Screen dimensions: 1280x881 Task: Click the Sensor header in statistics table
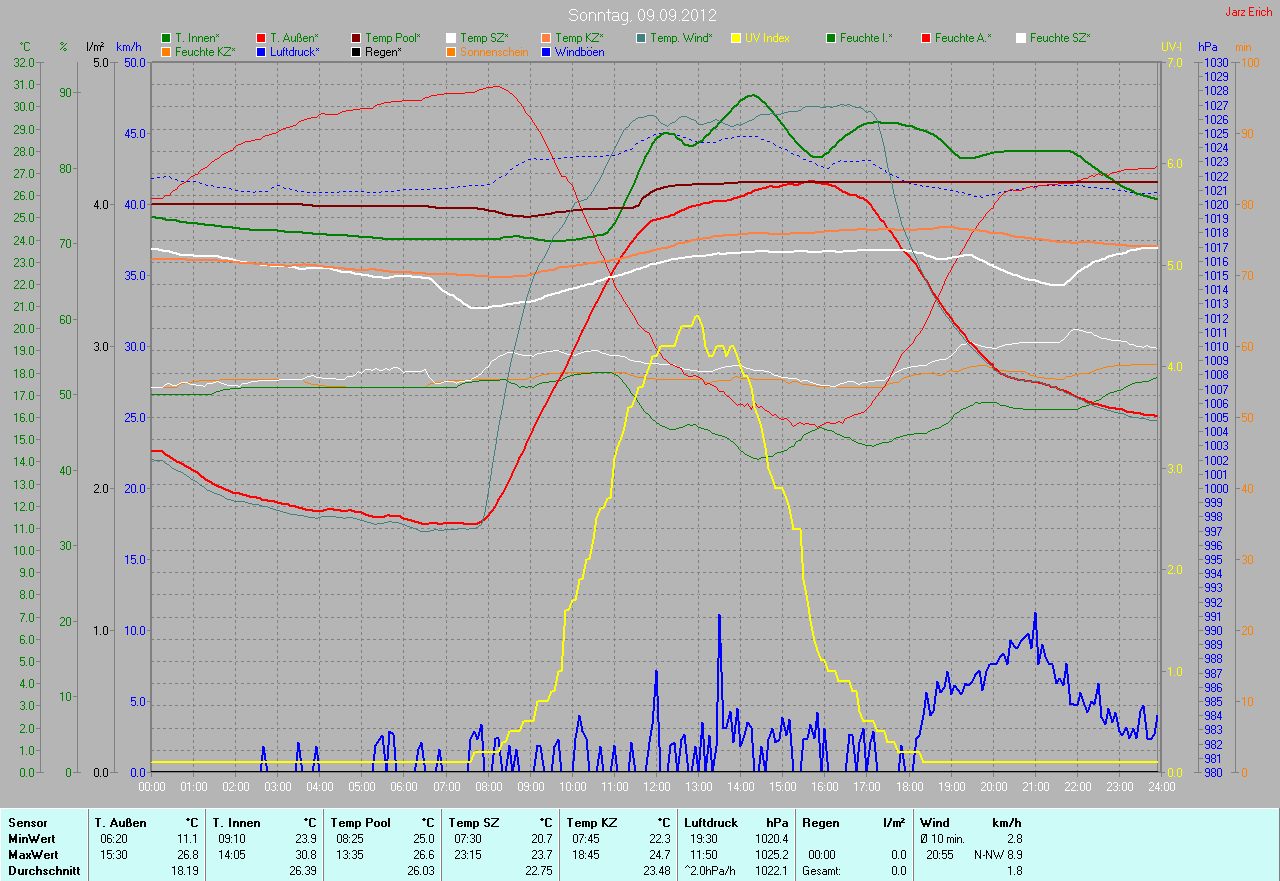(27, 822)
